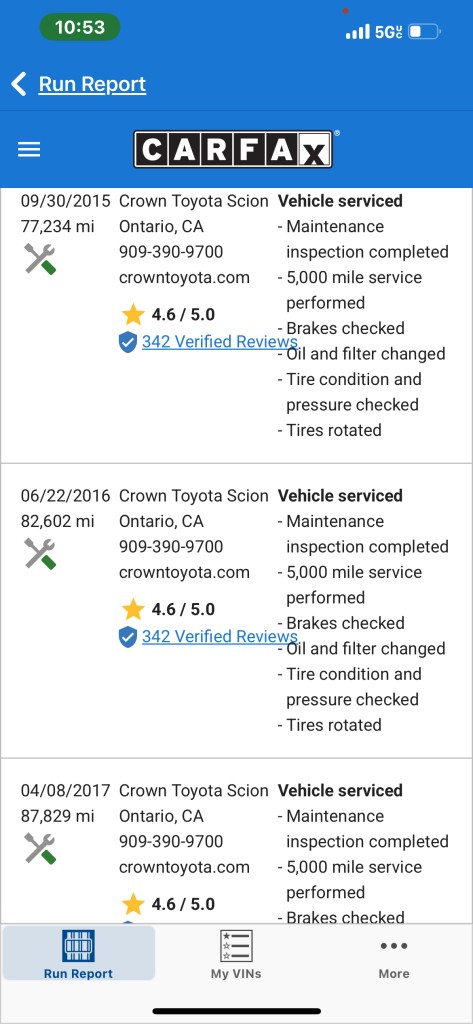Tap verified shield badge in 06/22/2016 record

coord(128,637)
